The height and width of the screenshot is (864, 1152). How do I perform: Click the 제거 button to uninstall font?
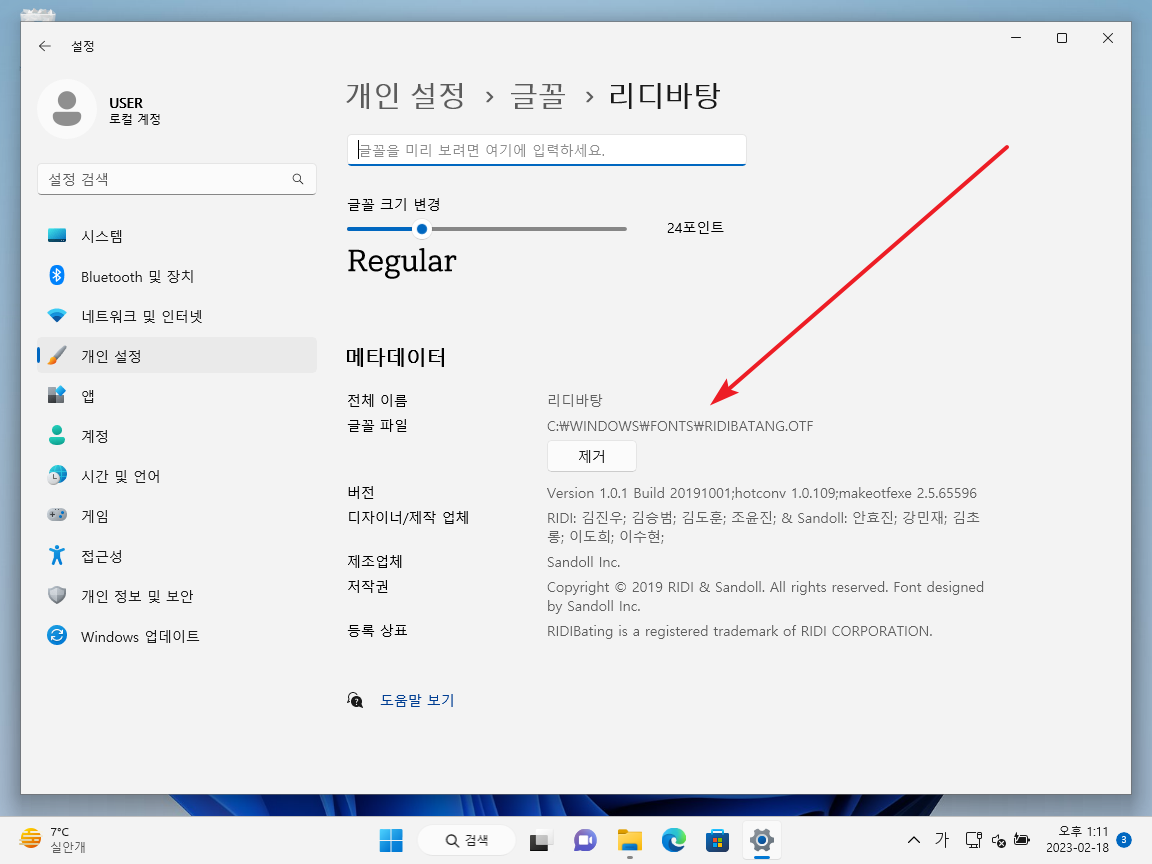tap(591, 456)
